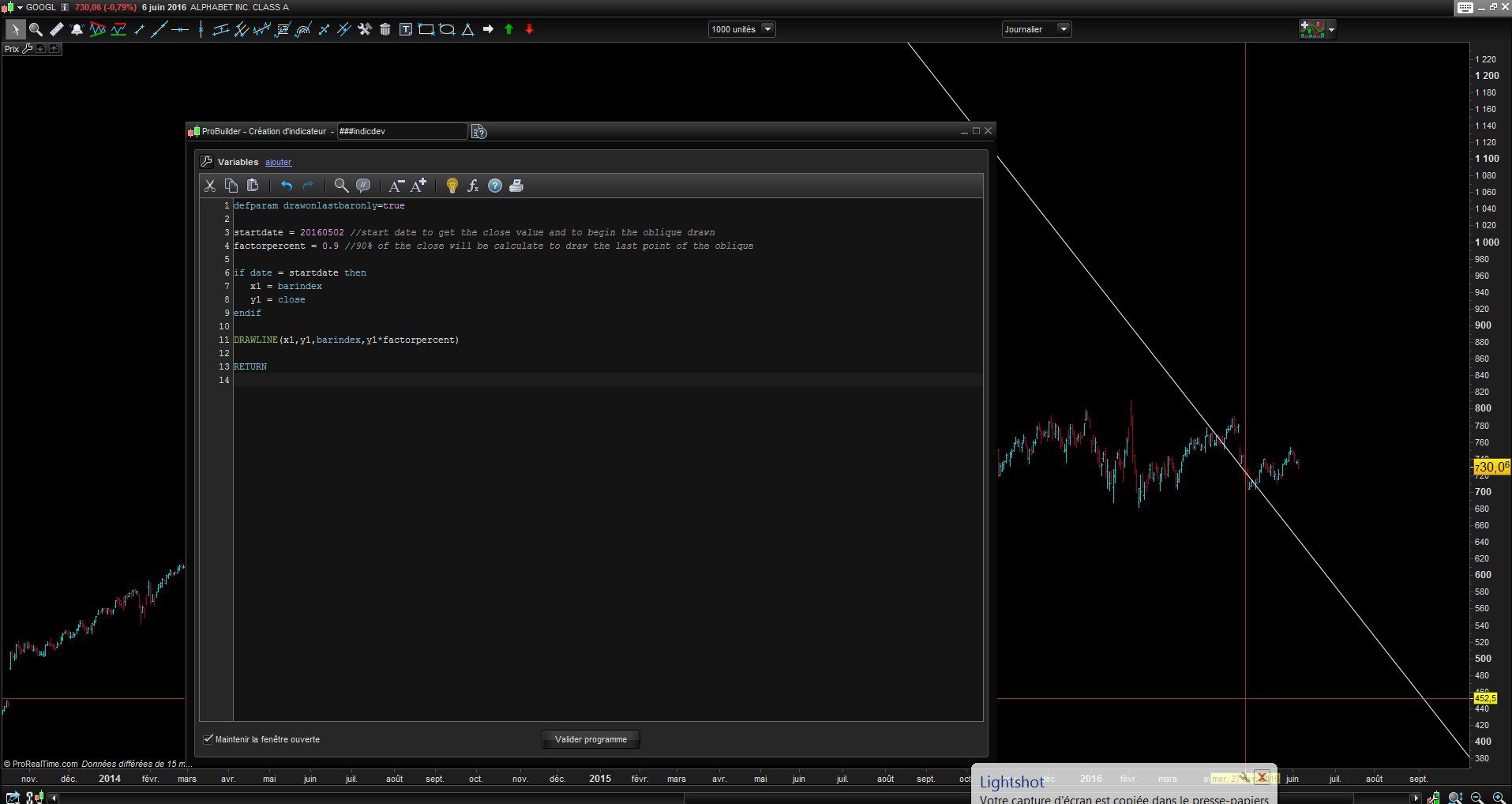Click the alert bell icon
Viewport: 1512px width, 804px height.
click(77, 29)
